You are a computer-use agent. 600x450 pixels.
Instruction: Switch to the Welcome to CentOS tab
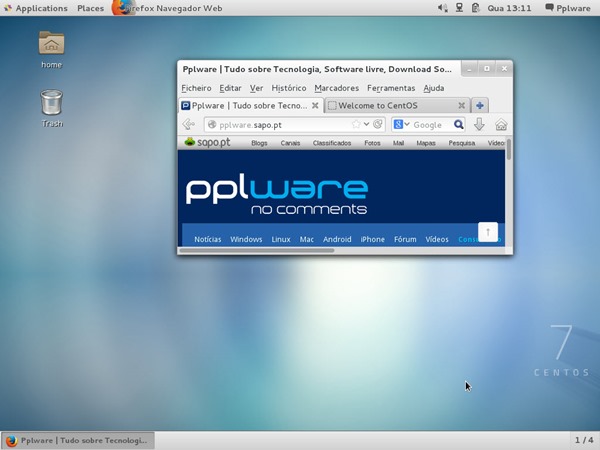pos(397,106)
